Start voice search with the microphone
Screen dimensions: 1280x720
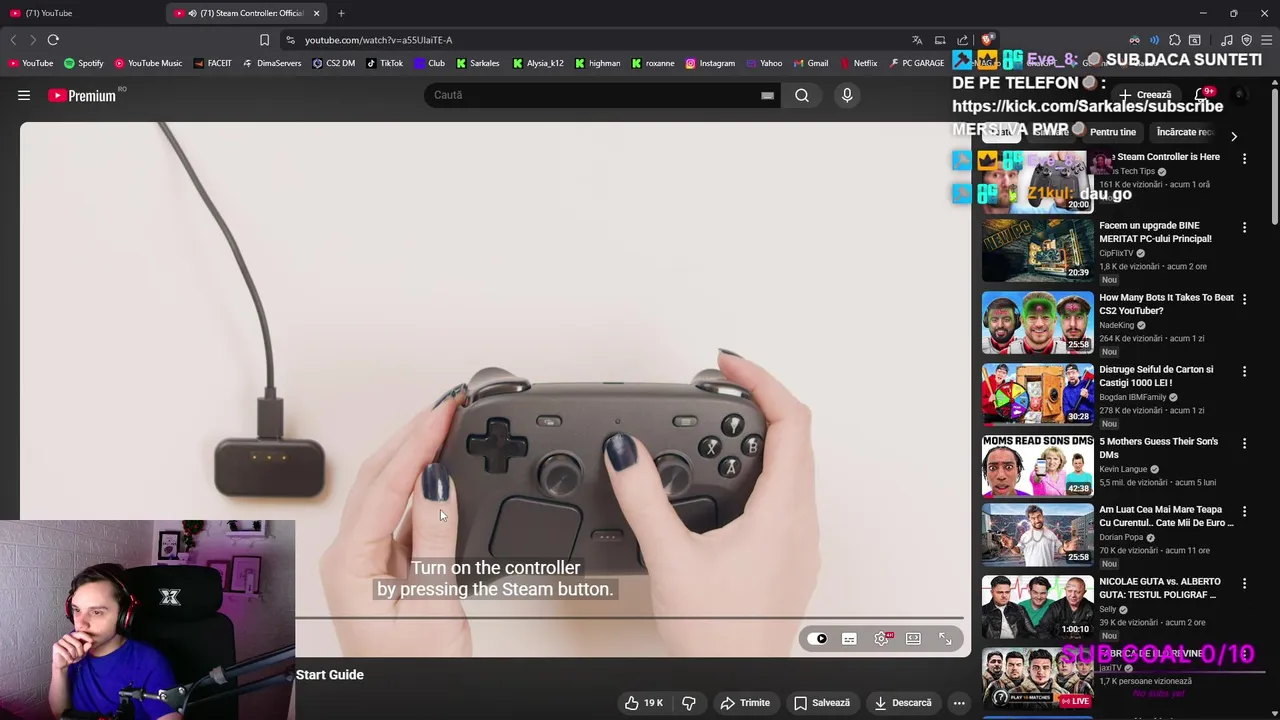847,96
